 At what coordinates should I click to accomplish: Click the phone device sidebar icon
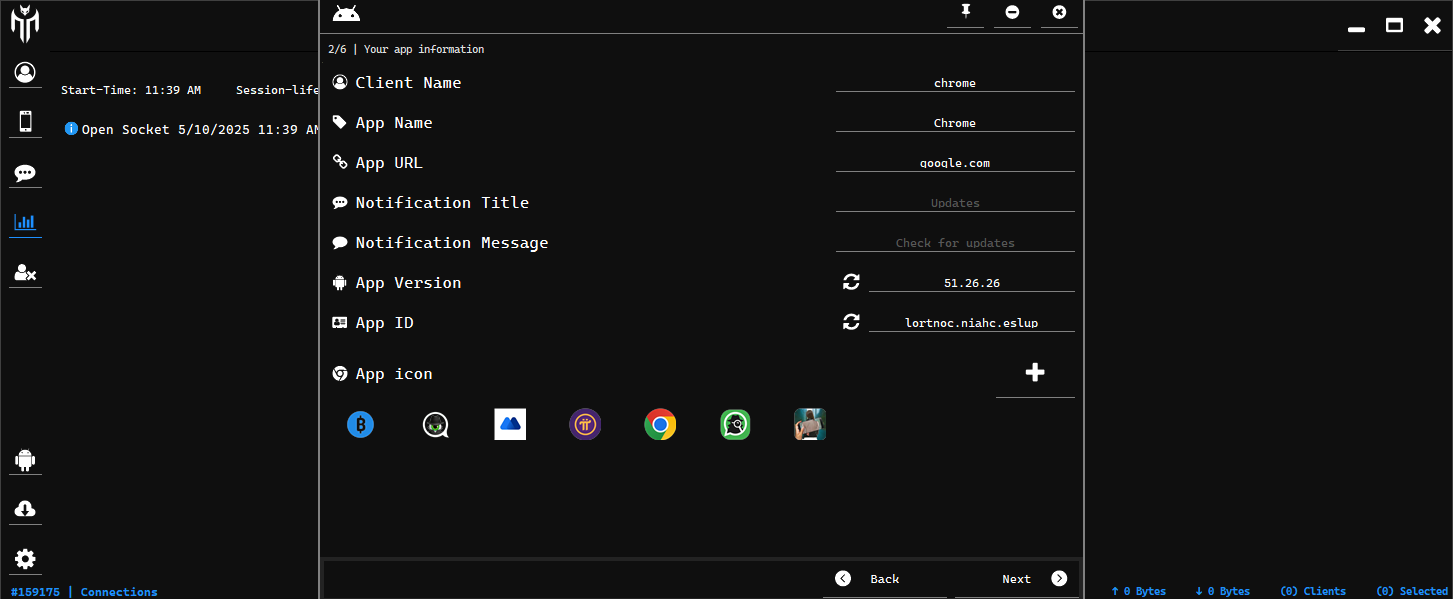click(x=25, y=121)
